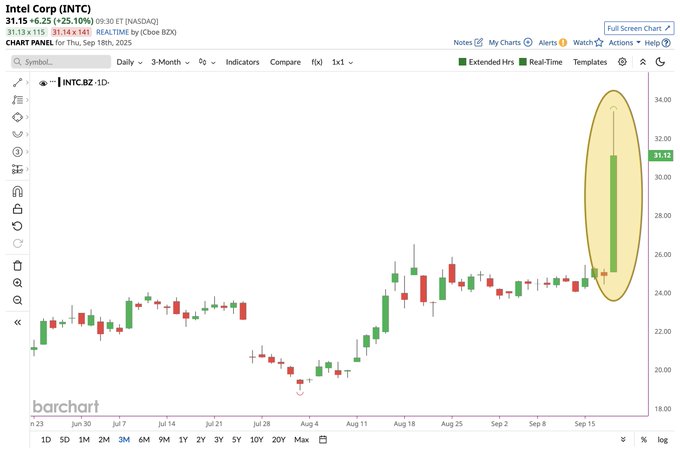The image size is (680, 451).
Task: Select the 5D range tab
Action: pos(64,439)
